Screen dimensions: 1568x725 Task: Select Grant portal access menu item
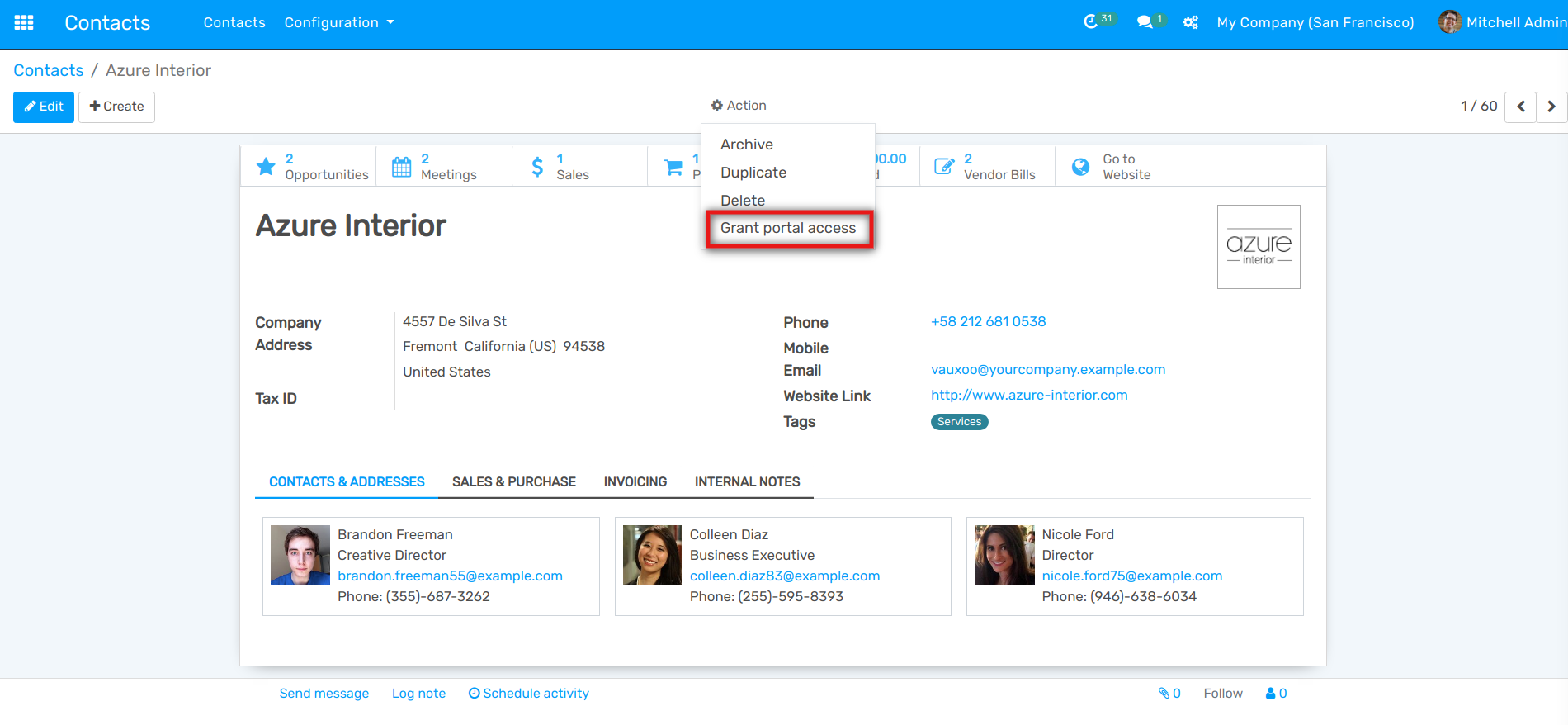coord(788,228)
